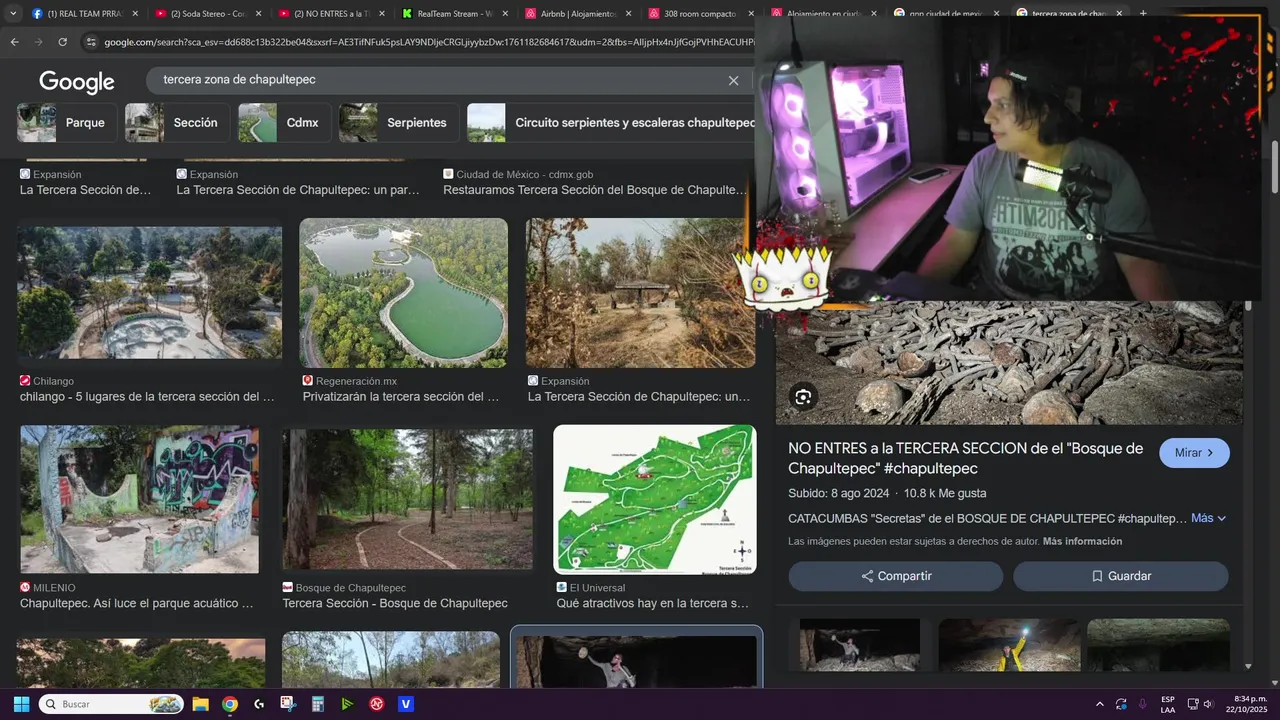Open the MILENIO graffiti water park image
The height and width of the screenshot is (720, 1280).
[x=139, y=499]
